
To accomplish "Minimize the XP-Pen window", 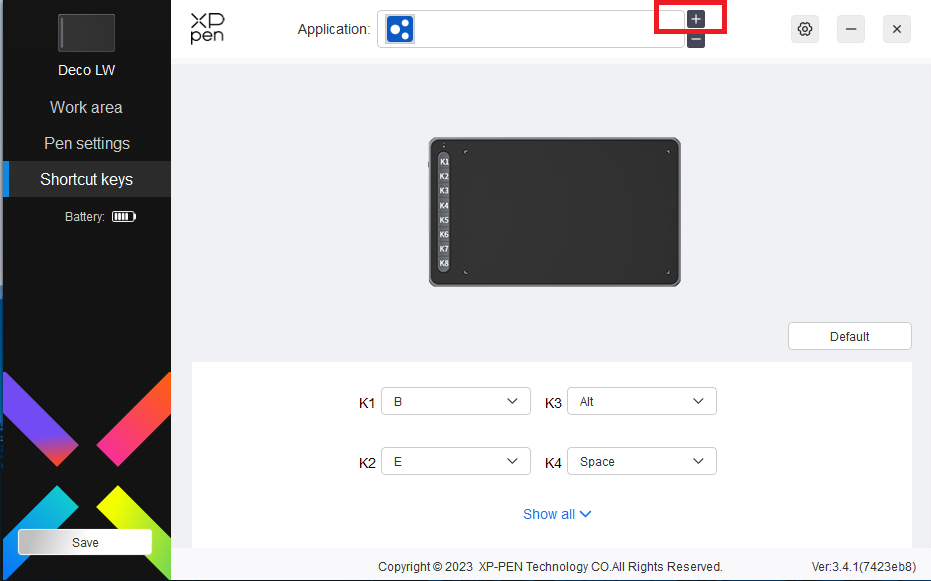I will point(851,29).
